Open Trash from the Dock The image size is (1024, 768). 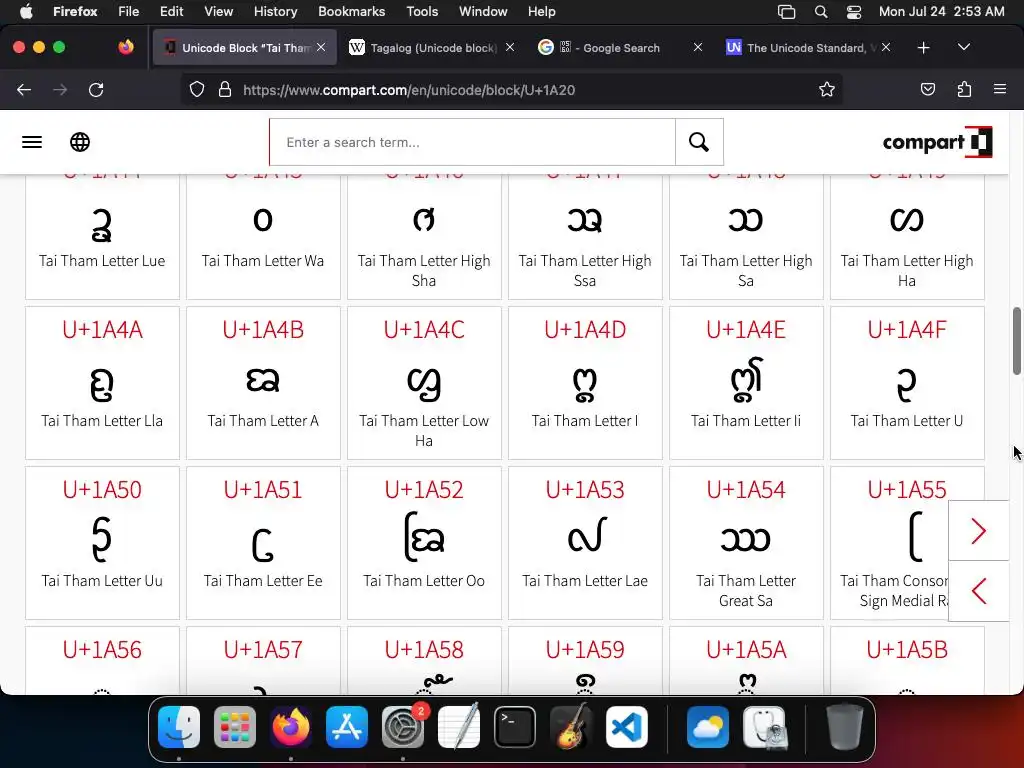point(844,727)
